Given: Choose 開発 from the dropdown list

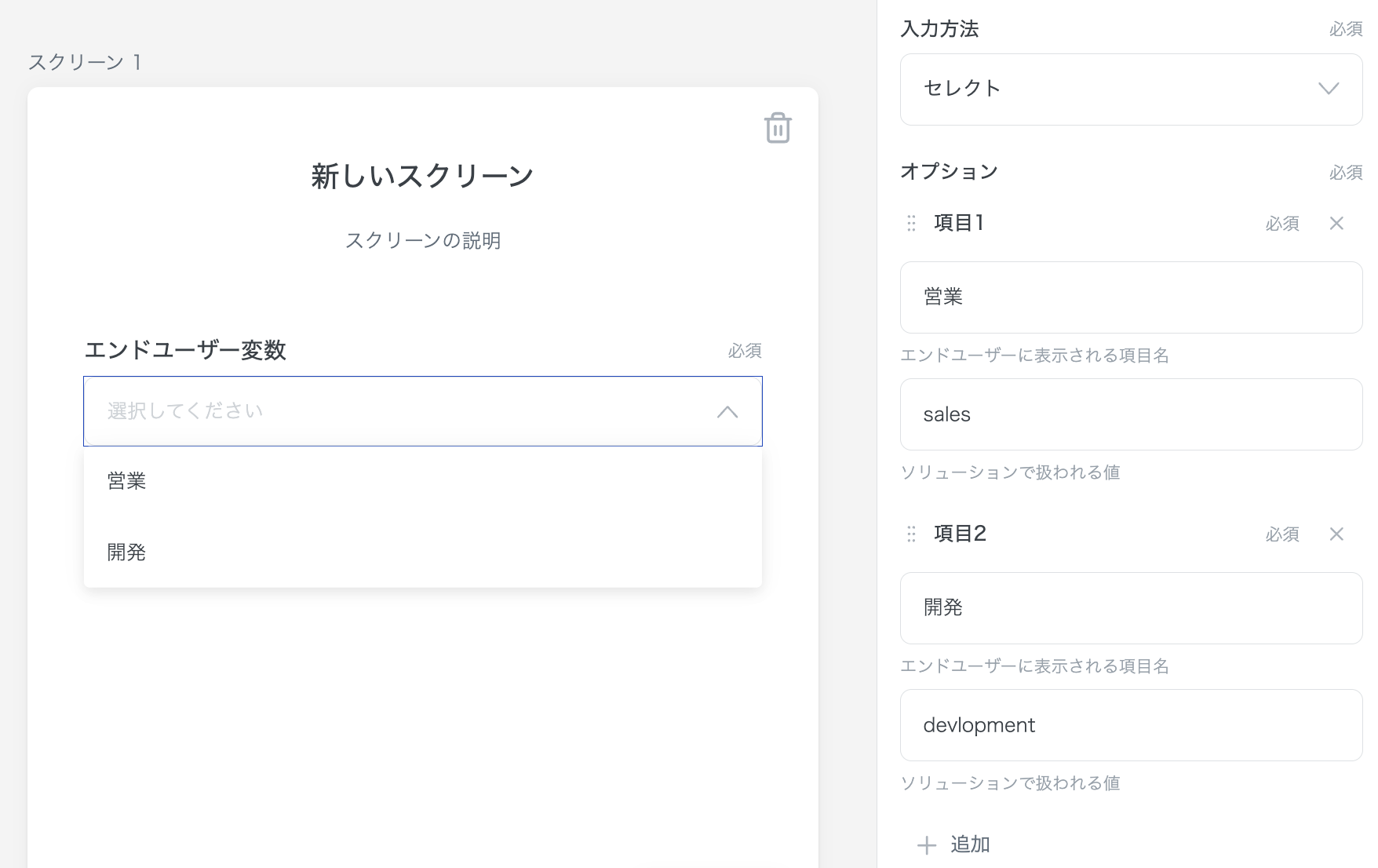Looking at the screenshot, I should coord(127,553).
